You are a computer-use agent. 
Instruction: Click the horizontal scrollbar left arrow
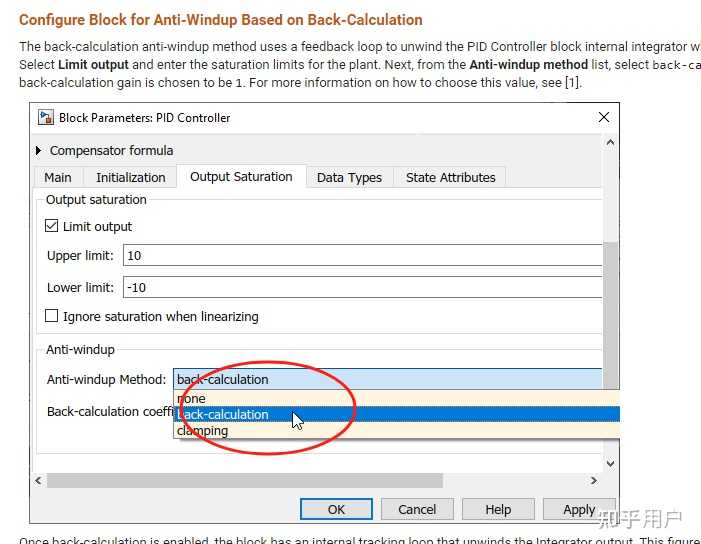(x=38, y=481)
